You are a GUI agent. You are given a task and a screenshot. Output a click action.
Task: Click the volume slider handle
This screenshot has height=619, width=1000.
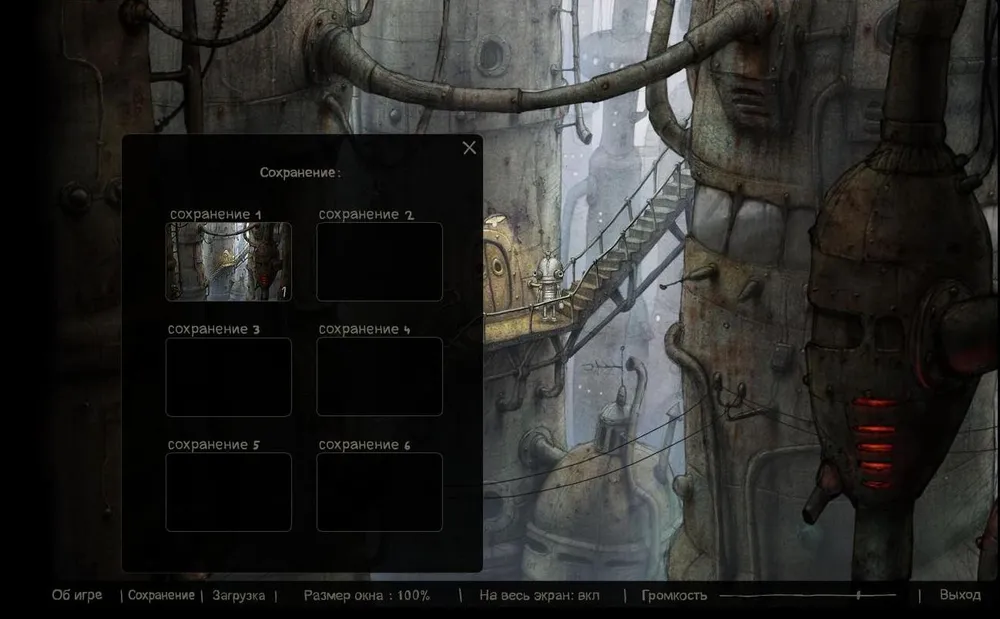(858, 595)
